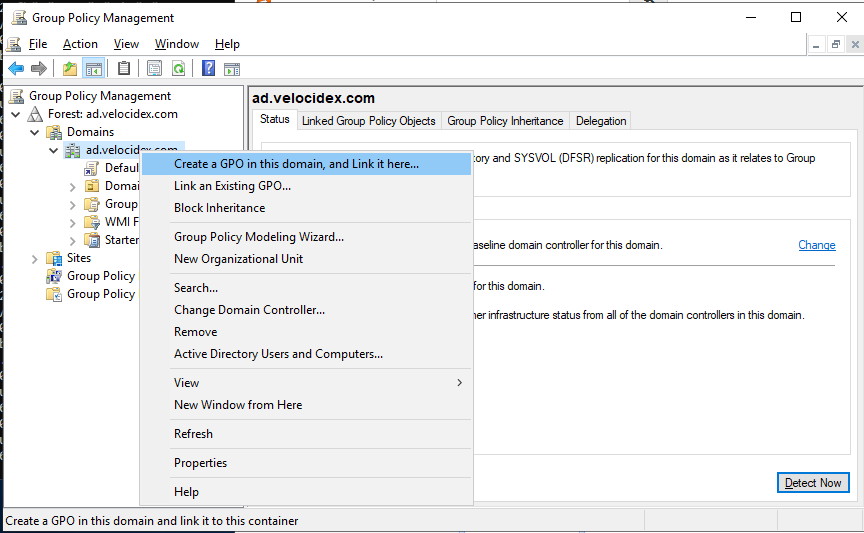
Task: Select Create a GPO in this domain
Action: tap(296, 164)
